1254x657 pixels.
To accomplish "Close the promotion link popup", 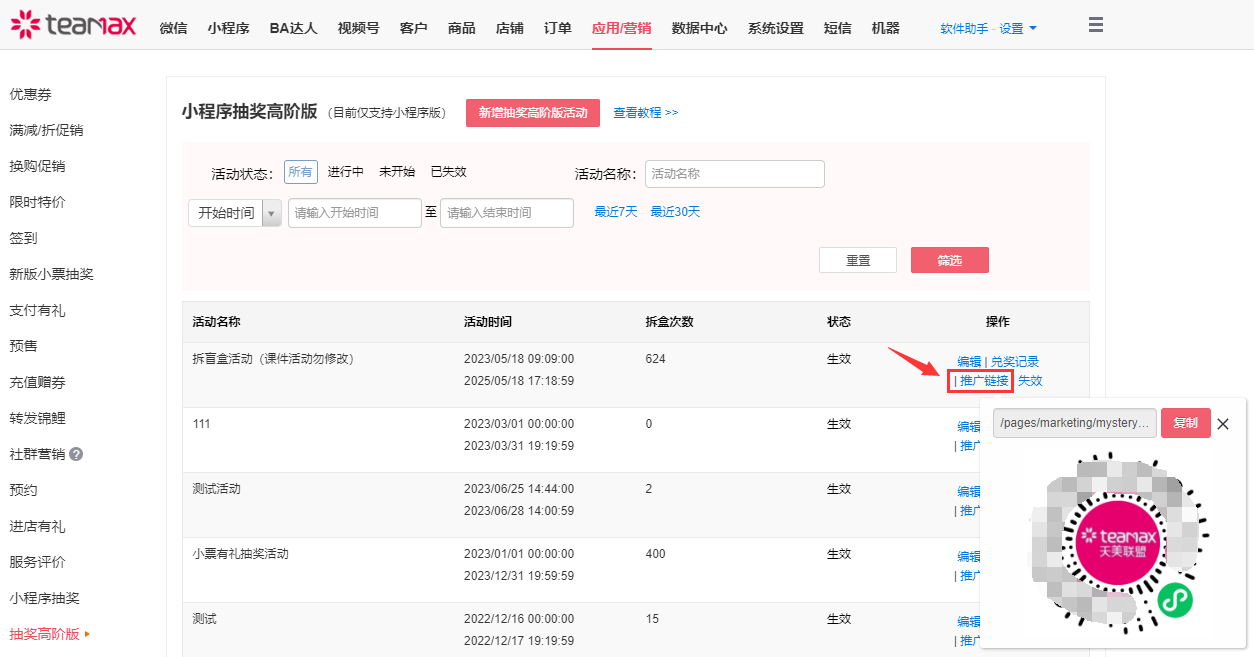I will 1223,424.
